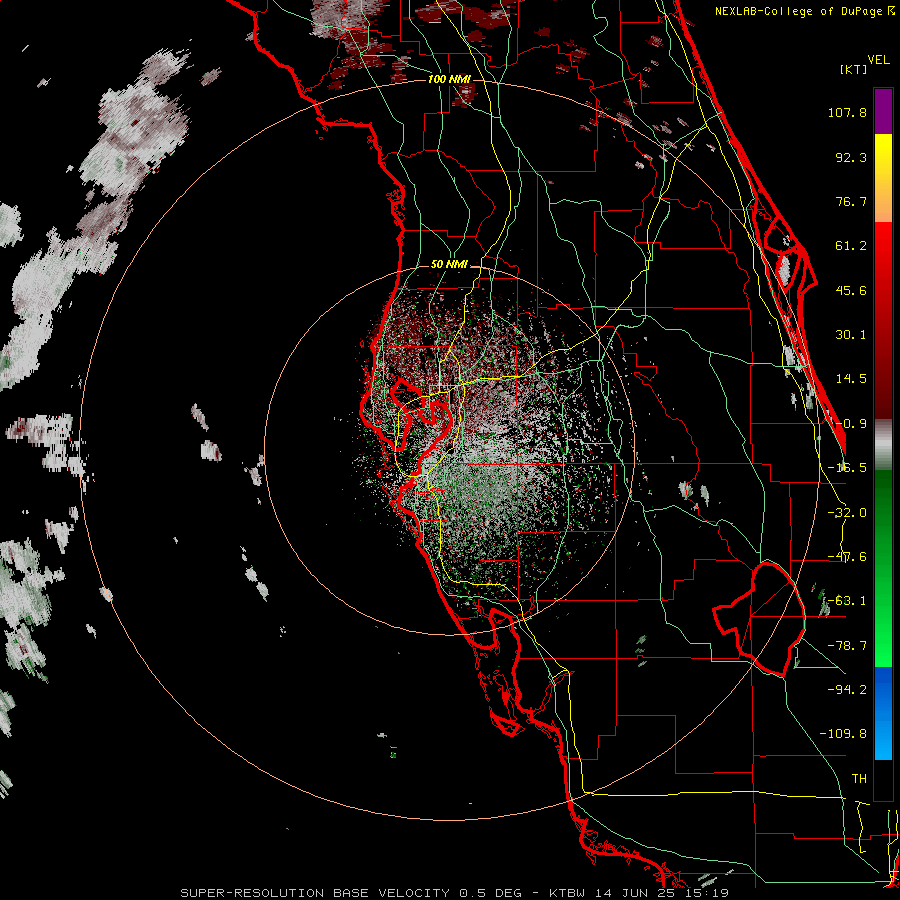Click the -32.0 scale value
Screen dimensions: 900x900
[847, 513]
